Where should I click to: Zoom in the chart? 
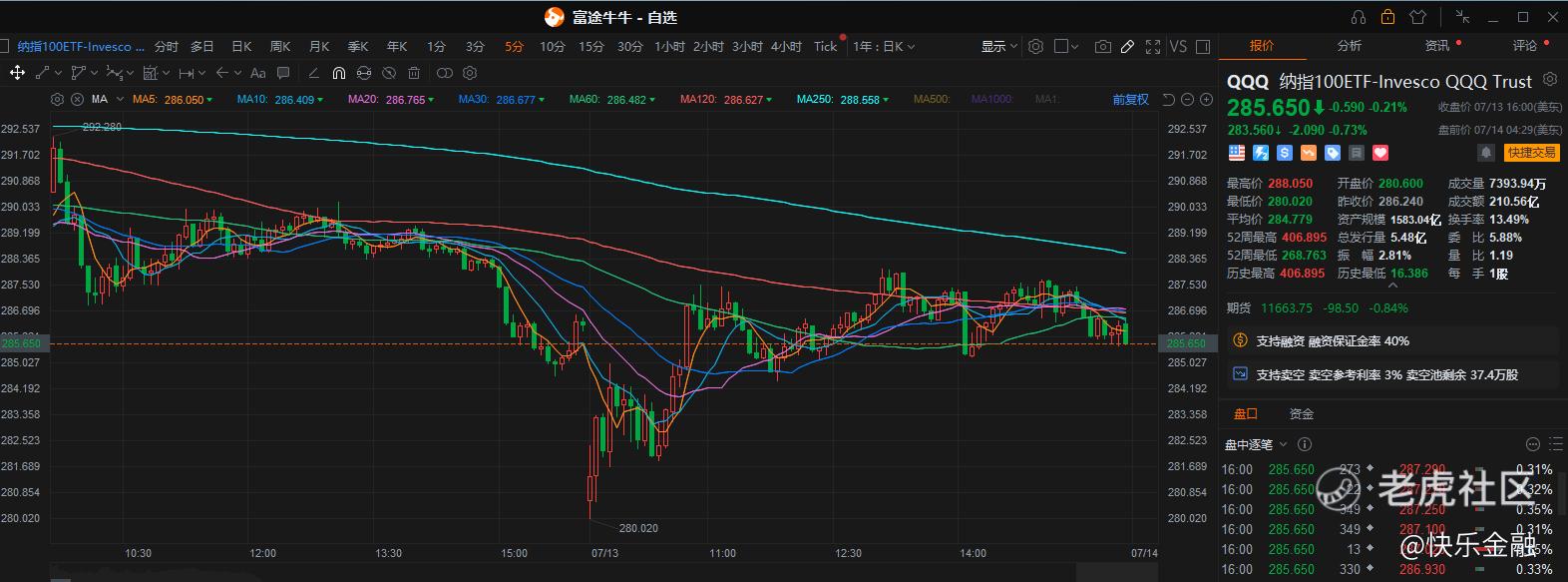(1205, 99)
